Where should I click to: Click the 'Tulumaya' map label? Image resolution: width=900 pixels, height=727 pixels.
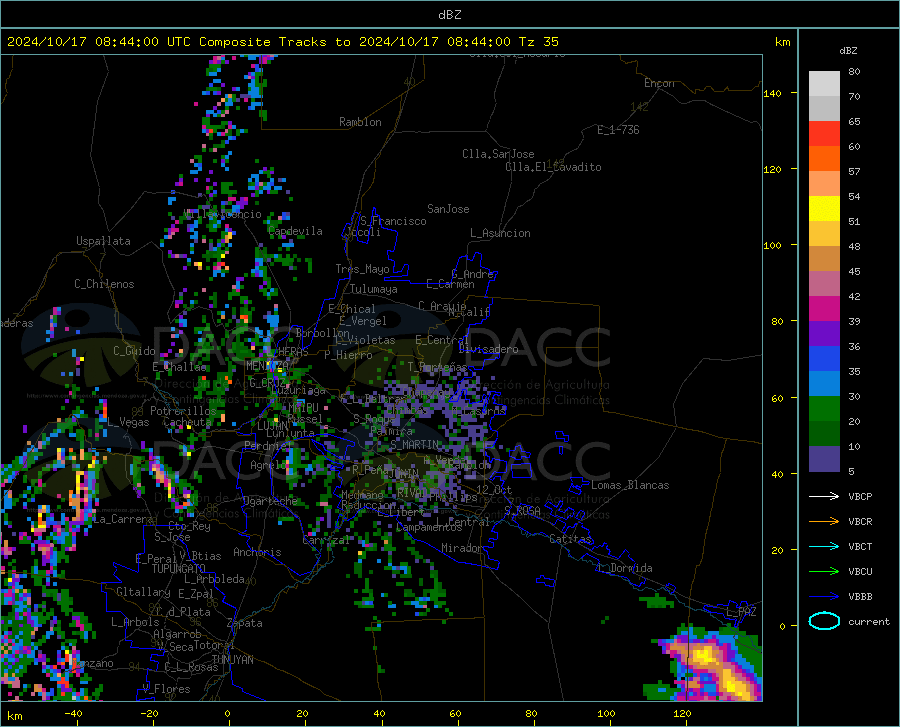(x=374, y=289)
